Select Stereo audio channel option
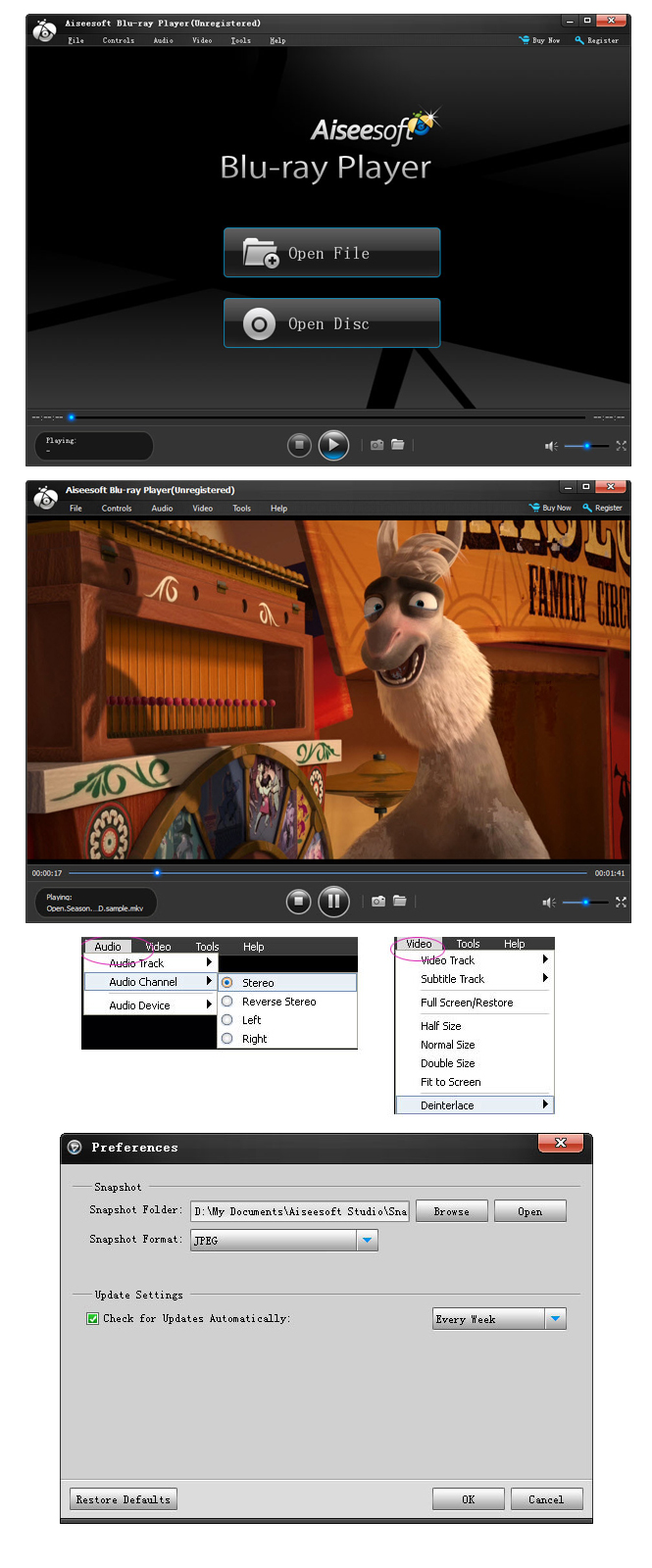Screen dimensions: 652x1568 [287, 982]
